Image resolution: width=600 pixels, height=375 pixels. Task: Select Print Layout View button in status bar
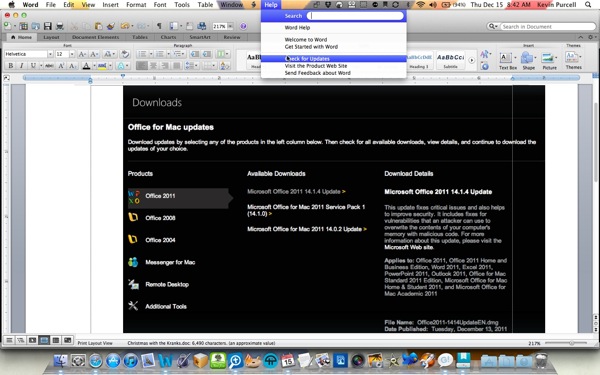(44, 340)
